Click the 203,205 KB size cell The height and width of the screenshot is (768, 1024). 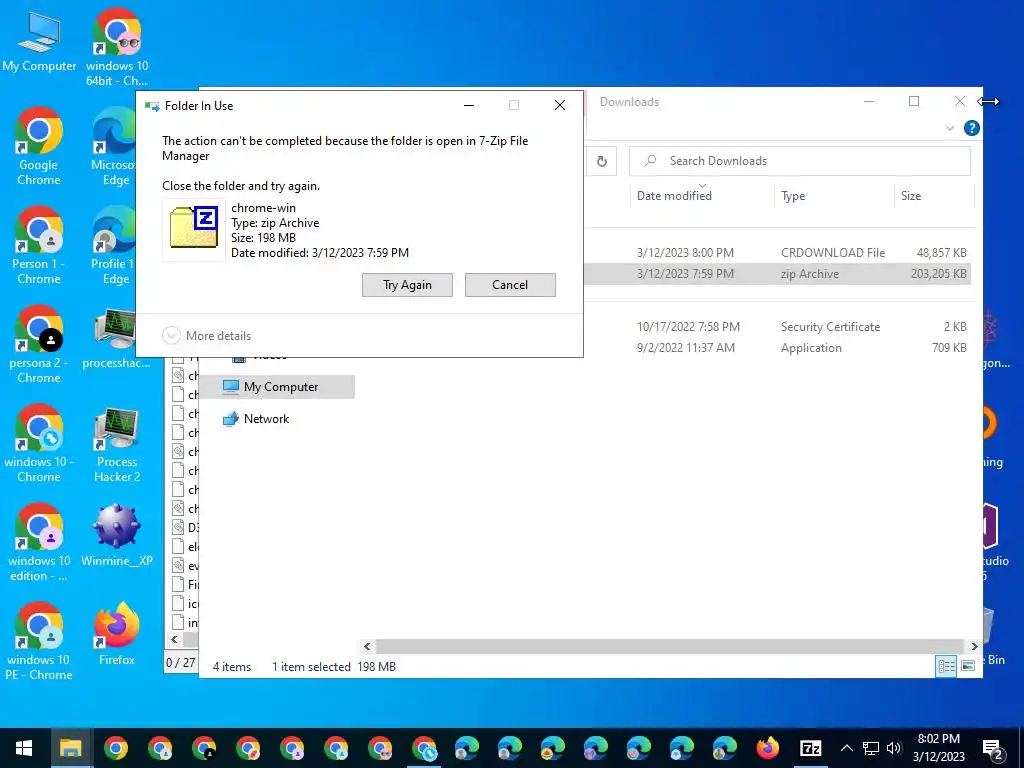(x=938, y=274)
